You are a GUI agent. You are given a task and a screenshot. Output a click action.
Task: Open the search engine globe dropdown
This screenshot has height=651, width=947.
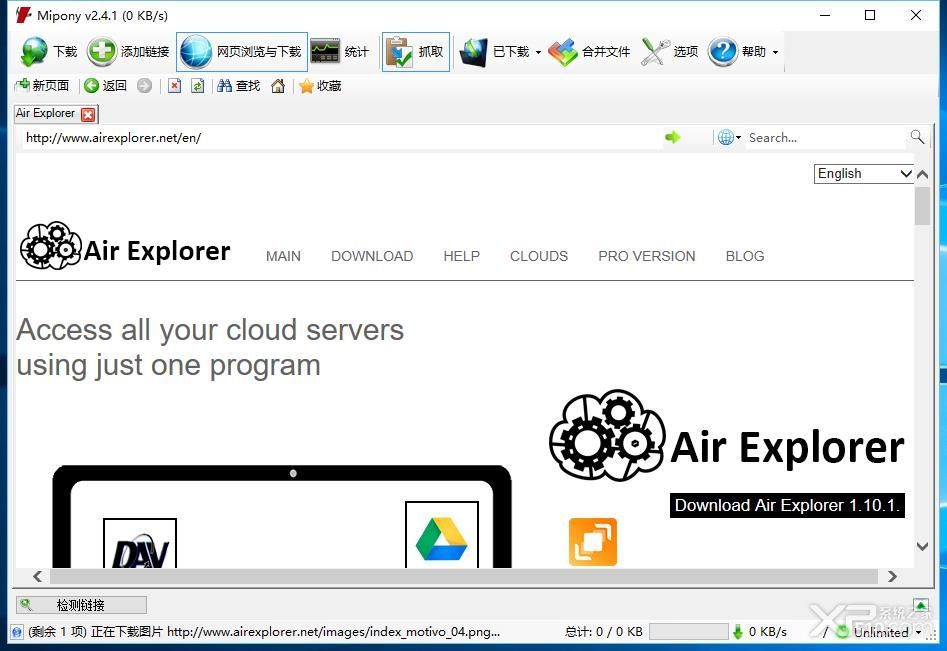tap(729, 138)
